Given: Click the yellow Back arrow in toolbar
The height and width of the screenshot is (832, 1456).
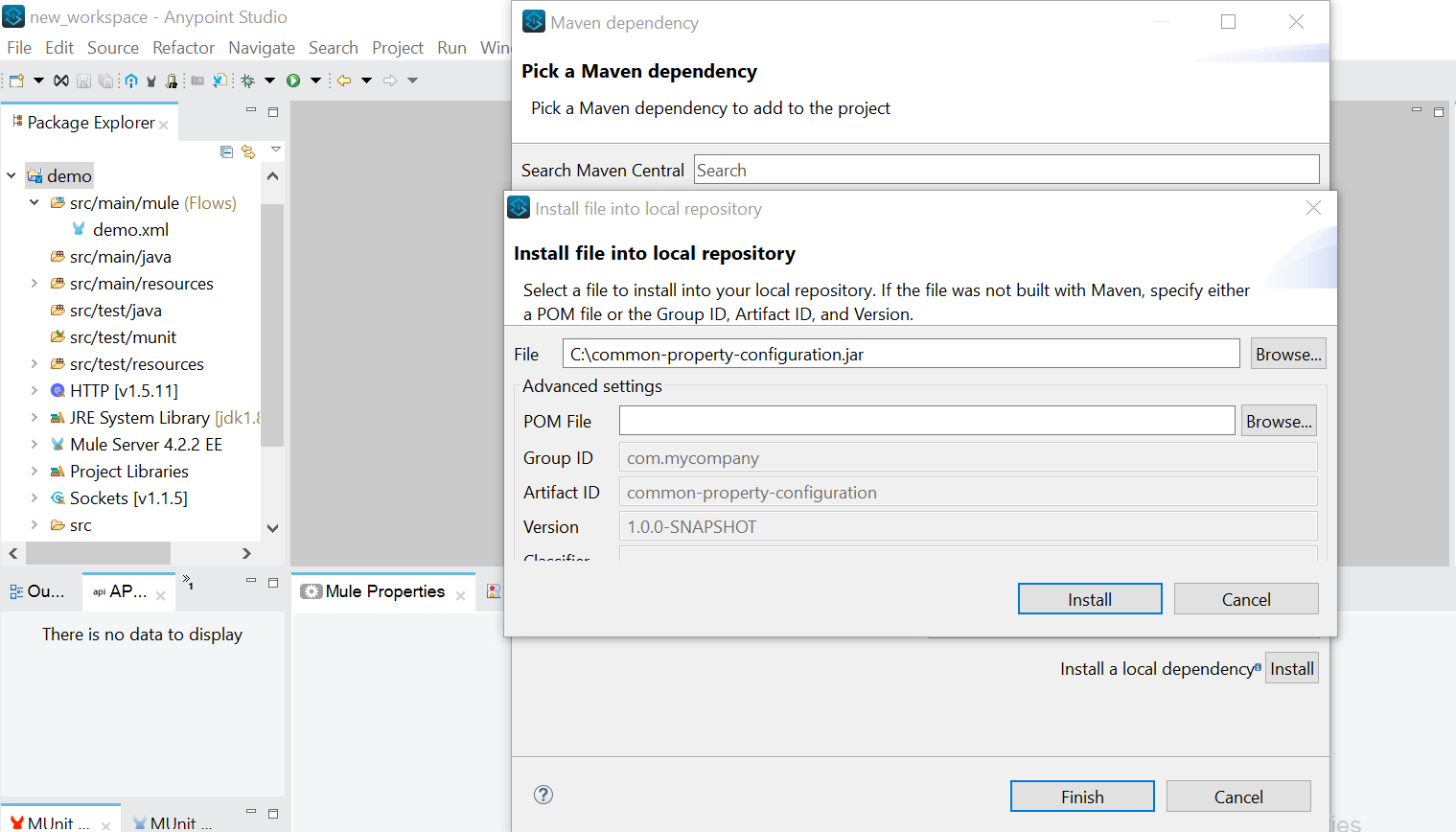Looking at the screenshot, I should click(343, 81).
